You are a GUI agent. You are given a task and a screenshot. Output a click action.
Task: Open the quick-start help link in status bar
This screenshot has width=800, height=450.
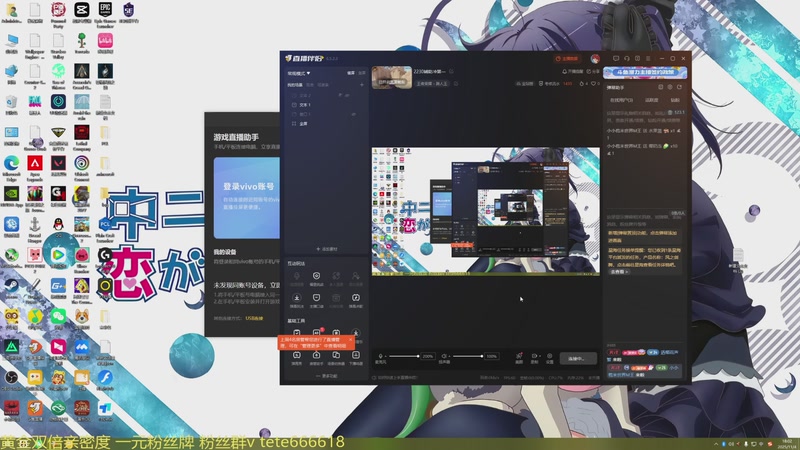pyautogui.click(x=395, y=378)
